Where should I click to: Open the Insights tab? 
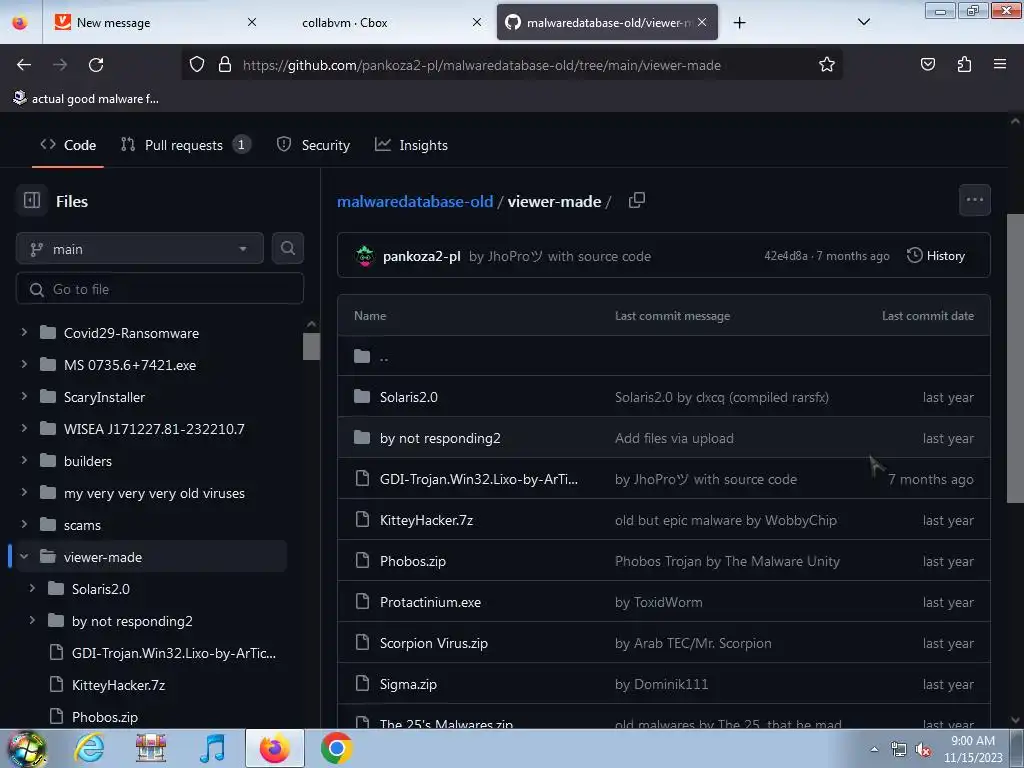coord(411,145)
